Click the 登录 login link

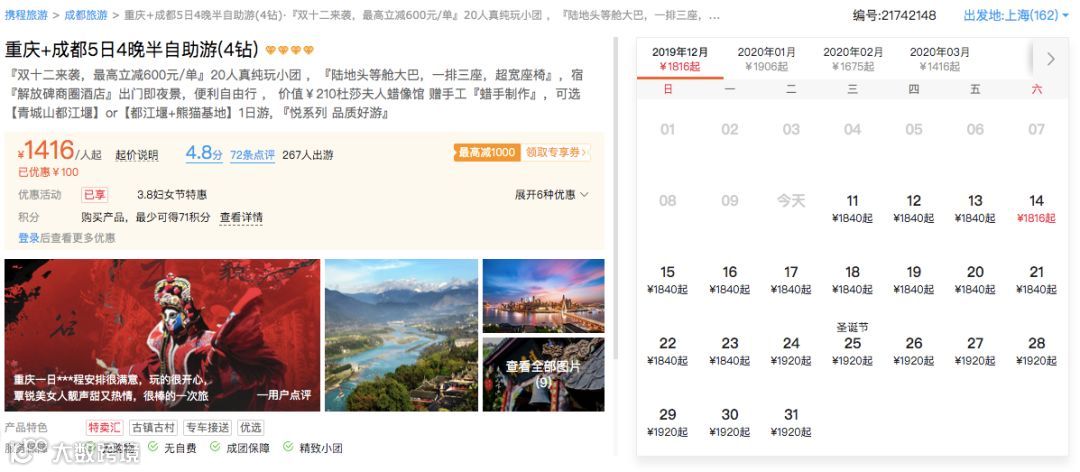[29, 238]
